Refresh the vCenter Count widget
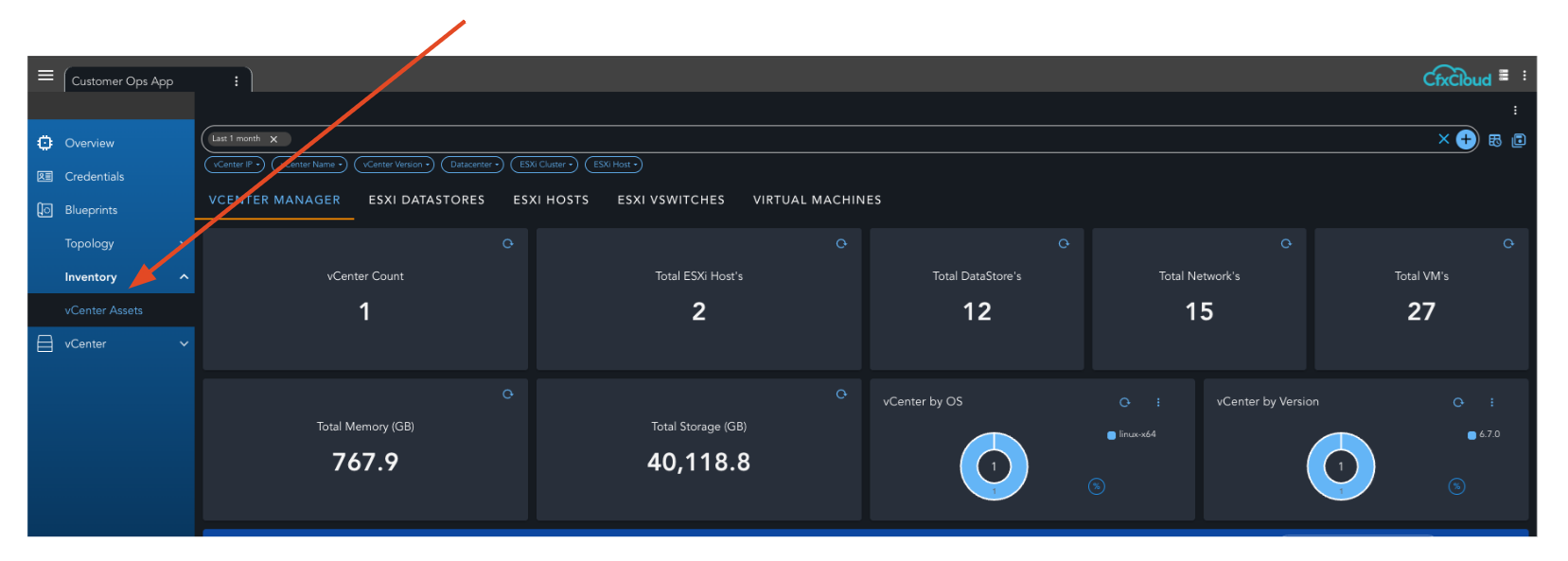1568x561 pixels. [x=508, y=244]
